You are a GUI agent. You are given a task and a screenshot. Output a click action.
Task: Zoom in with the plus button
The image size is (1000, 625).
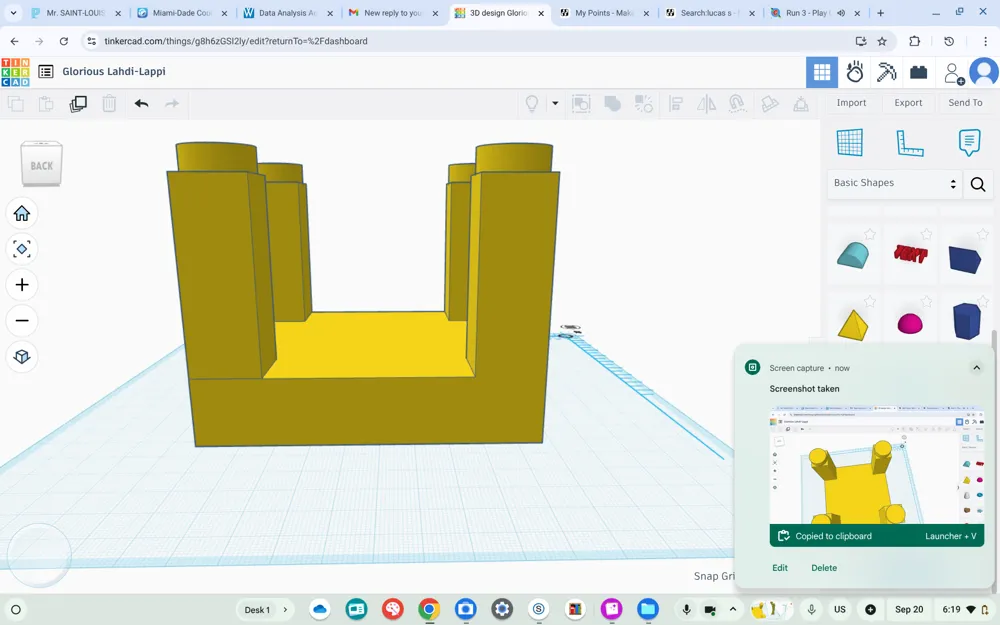pos(22,284)
